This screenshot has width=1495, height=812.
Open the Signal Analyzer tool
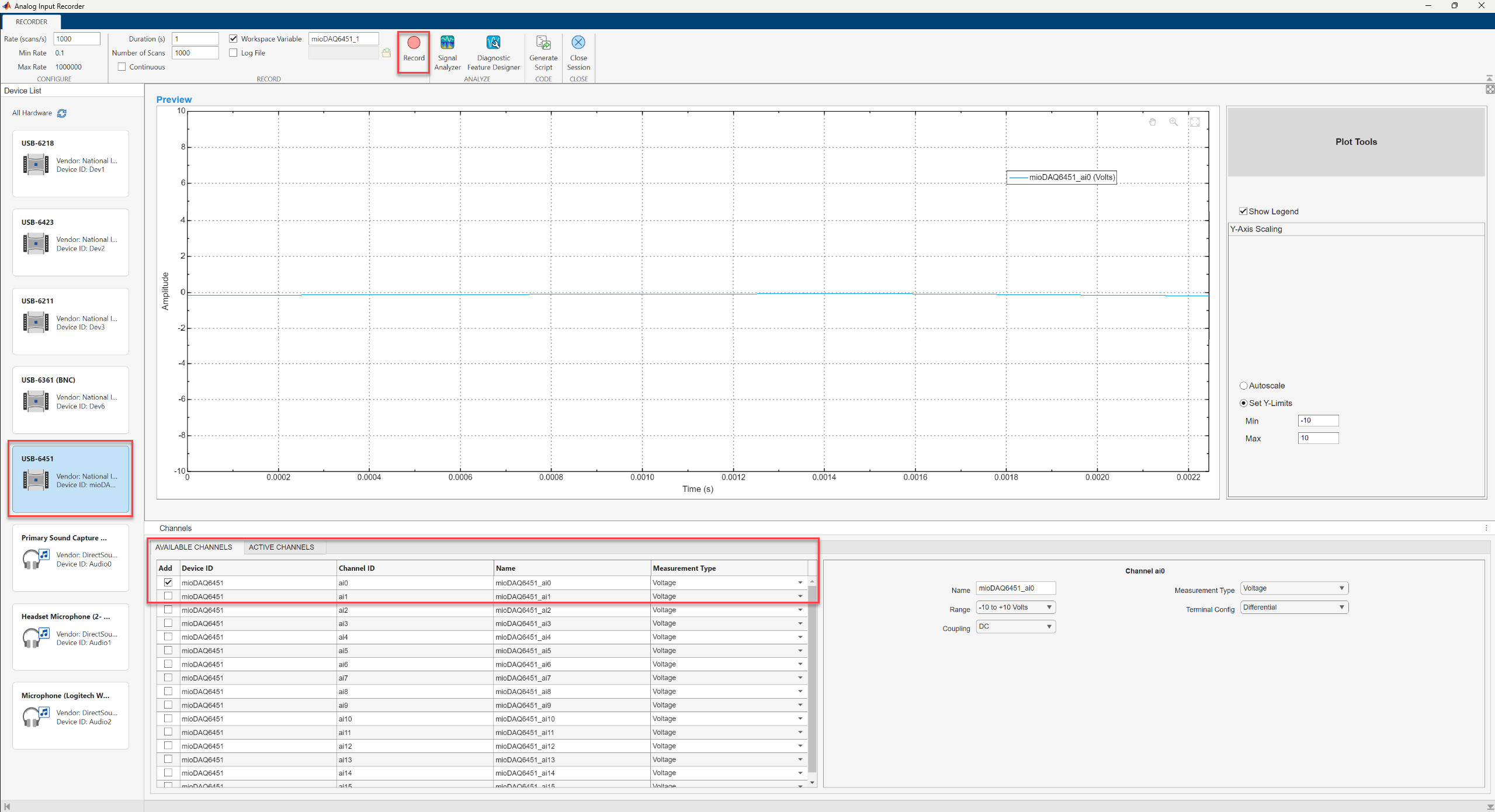point(447,51)
